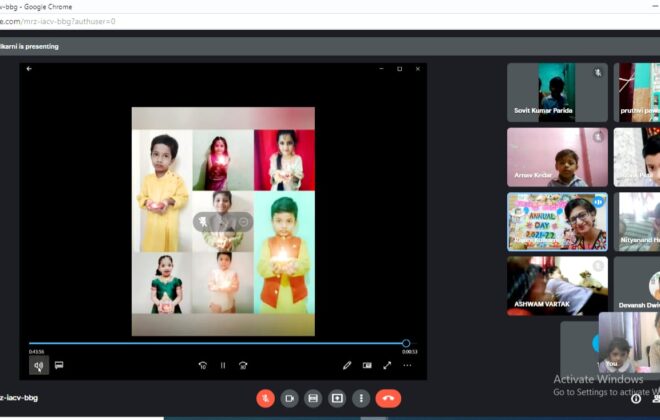Screen dimensions: 660x420
Task: Click the video progress slider handle
Action: click(x=406, y=343)
